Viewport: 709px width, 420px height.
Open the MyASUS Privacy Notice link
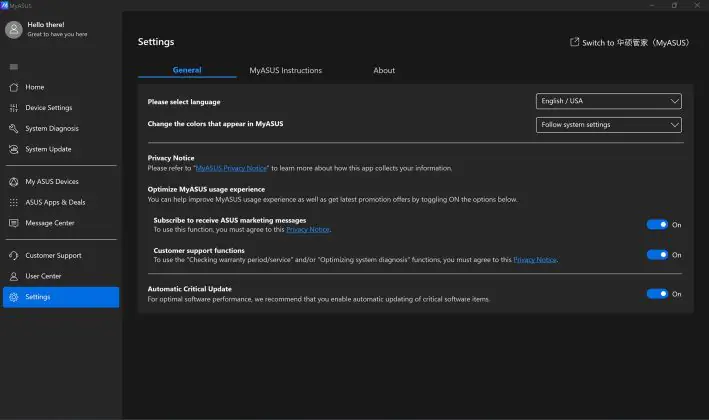231,168
